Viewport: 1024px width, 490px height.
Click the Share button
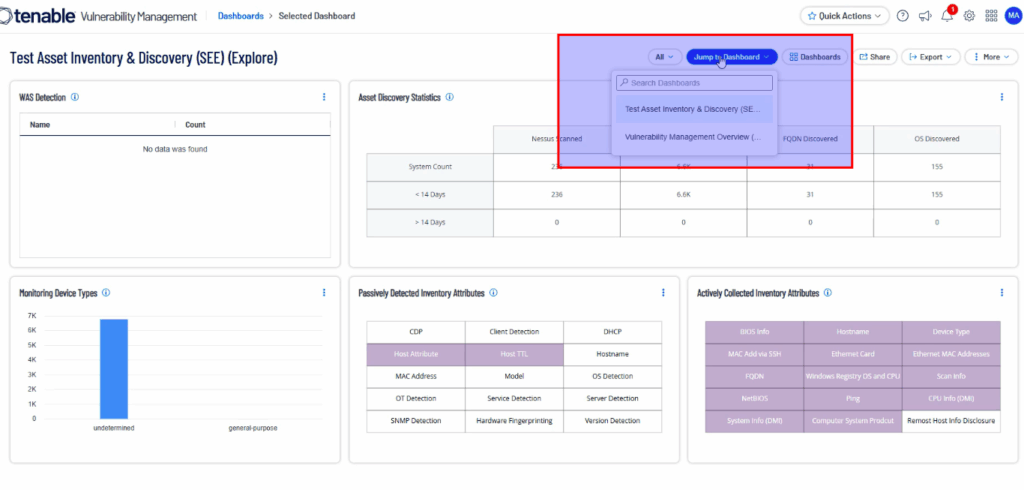[x=874, y=57]
